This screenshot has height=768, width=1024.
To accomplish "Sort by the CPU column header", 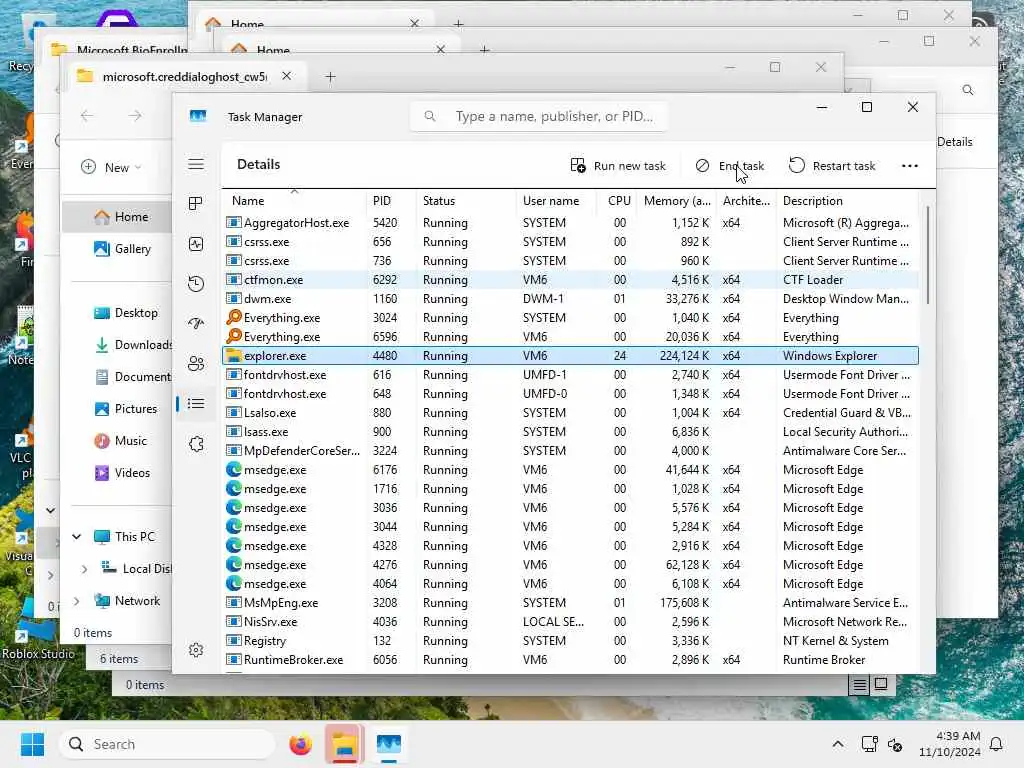I will point(618,200).
